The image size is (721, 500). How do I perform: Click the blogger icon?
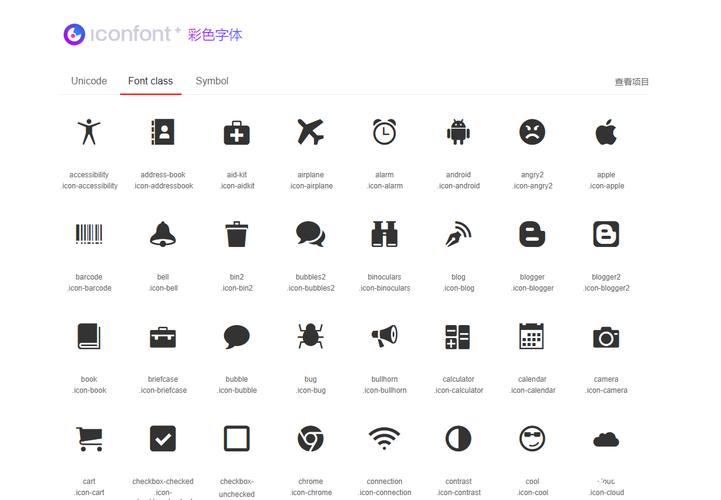click(x=532, y=234)
